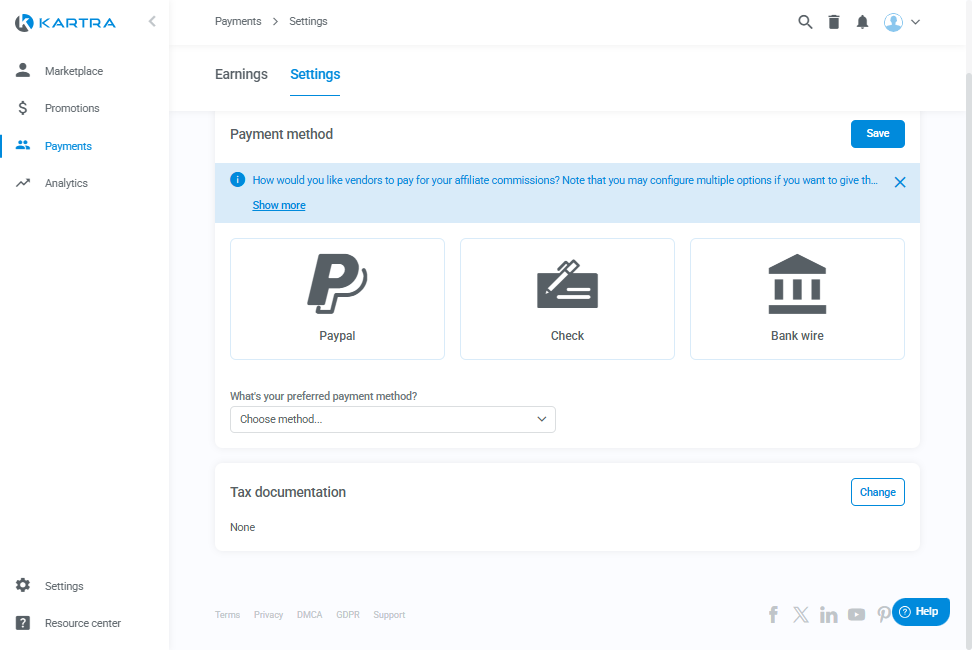Open the Terms footer link
The image size is (972, 650).
(x=228, y=615)
